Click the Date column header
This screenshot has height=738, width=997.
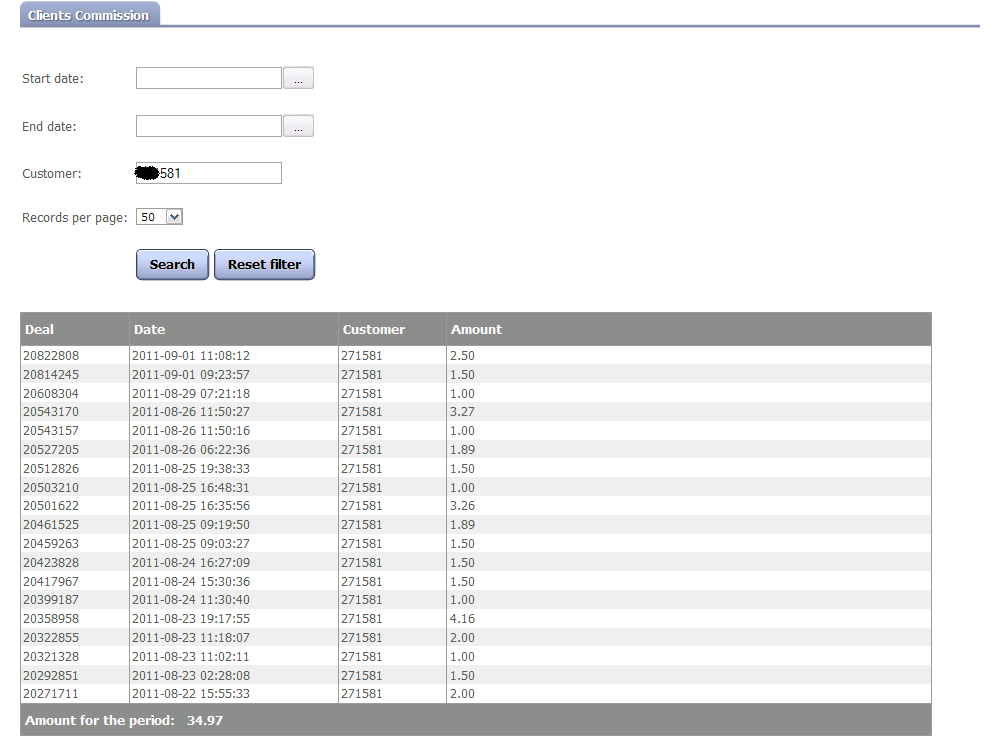tap(149, 329)
